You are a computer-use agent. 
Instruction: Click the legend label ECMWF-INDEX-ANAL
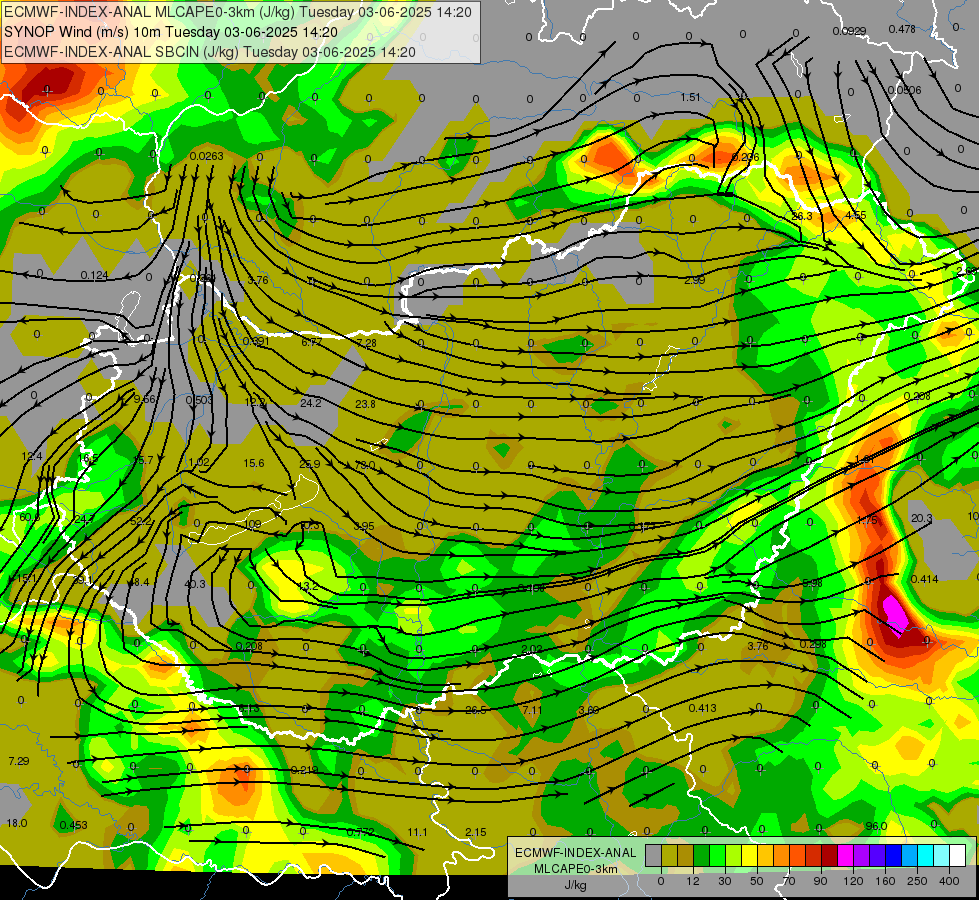point(575,853)
